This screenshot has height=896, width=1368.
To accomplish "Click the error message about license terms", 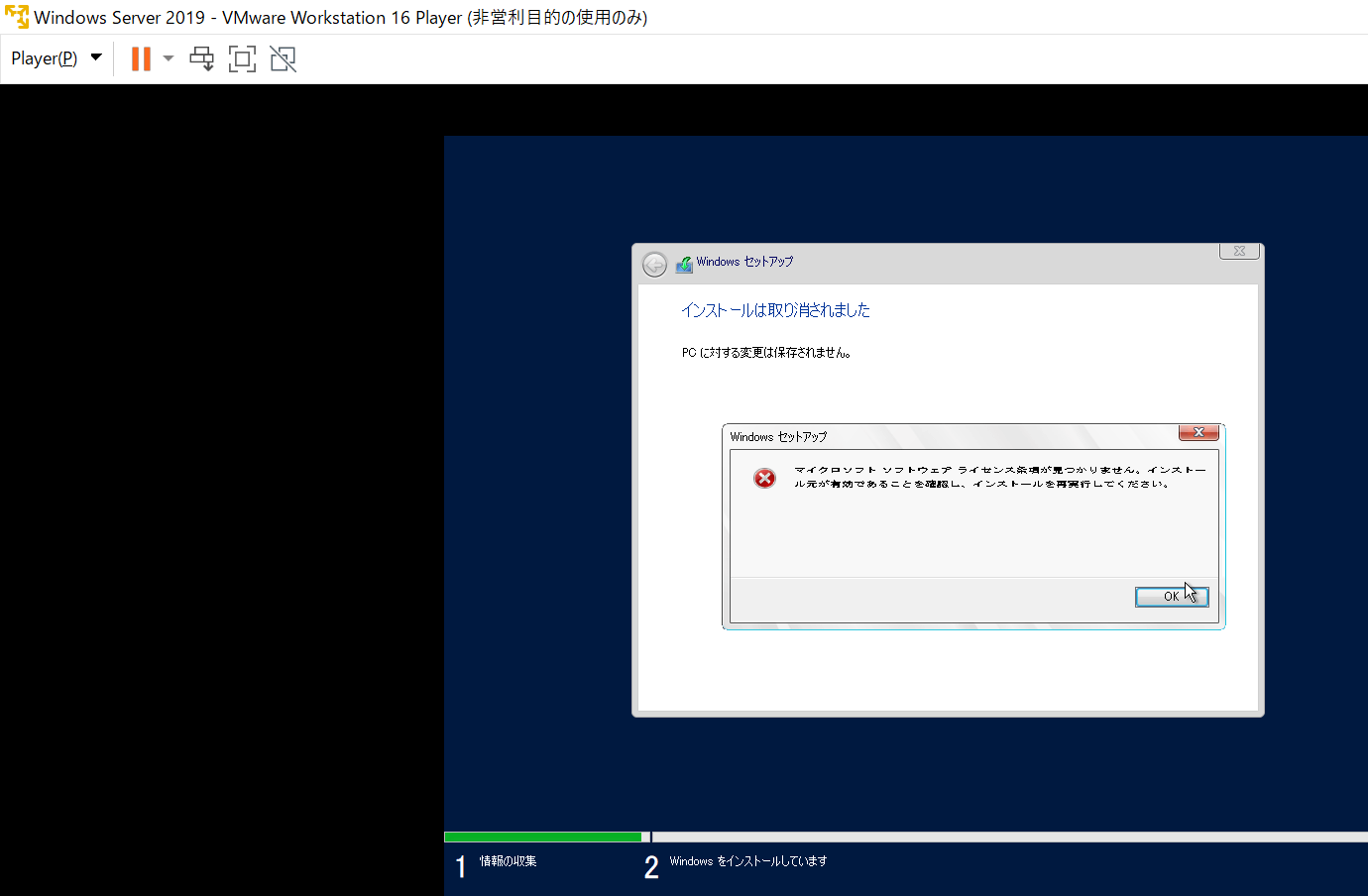I will (999, 477).
